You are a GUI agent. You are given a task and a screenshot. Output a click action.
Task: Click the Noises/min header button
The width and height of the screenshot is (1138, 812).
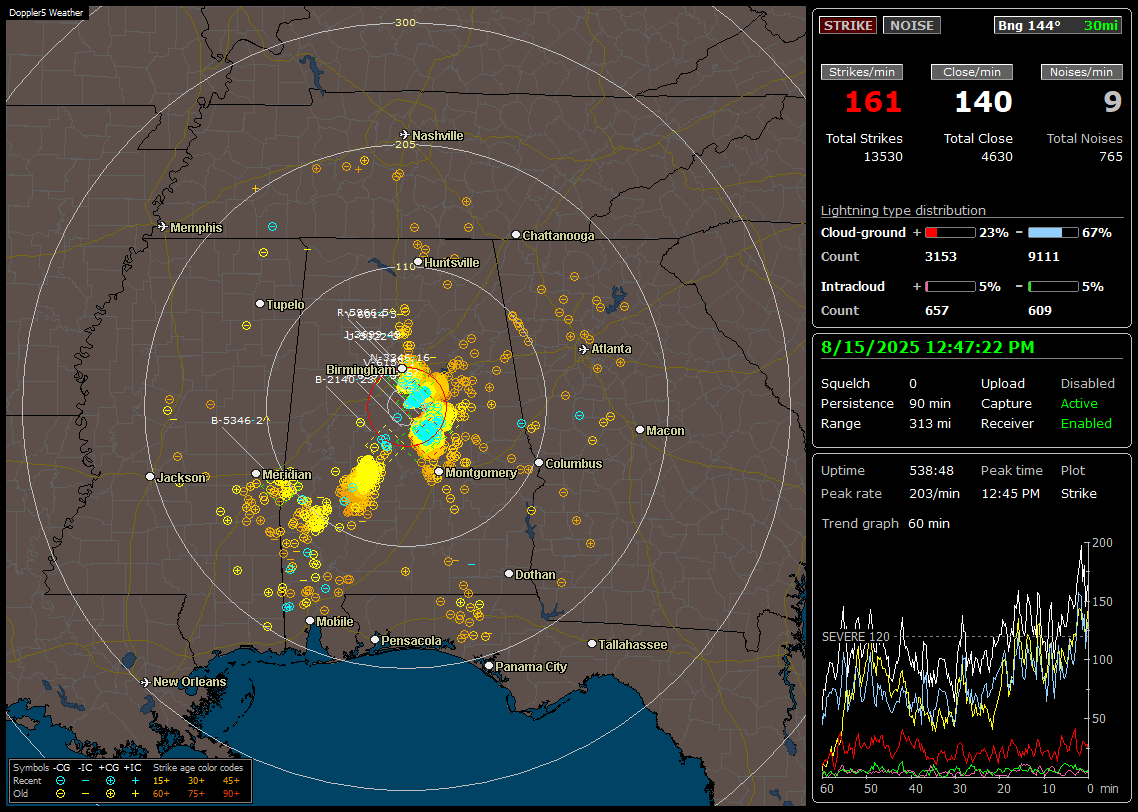1081,72
